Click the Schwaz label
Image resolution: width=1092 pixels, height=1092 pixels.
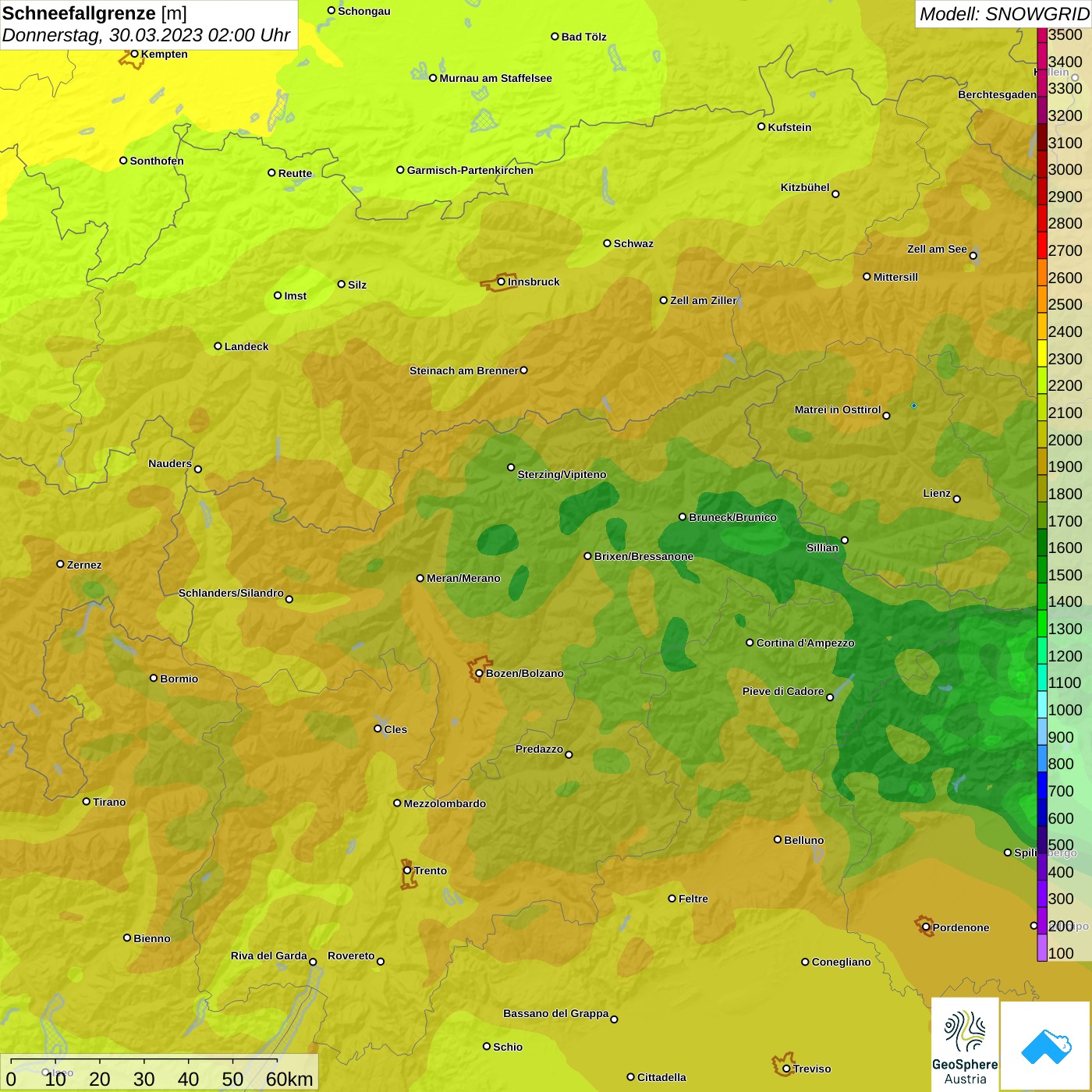click(633, 243)
